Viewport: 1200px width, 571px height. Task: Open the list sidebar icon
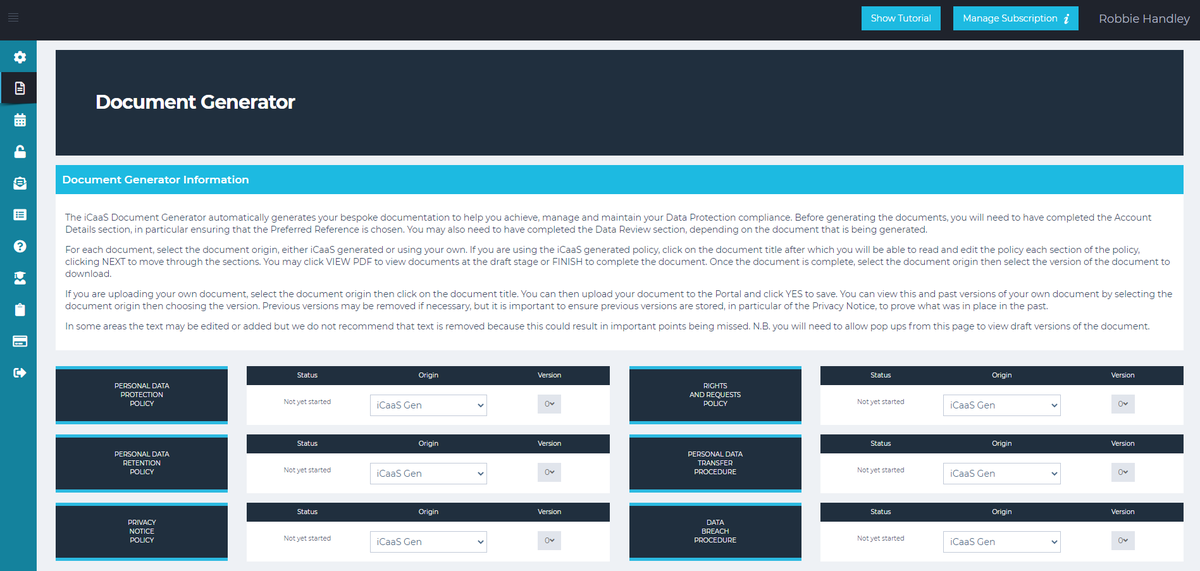19,214
